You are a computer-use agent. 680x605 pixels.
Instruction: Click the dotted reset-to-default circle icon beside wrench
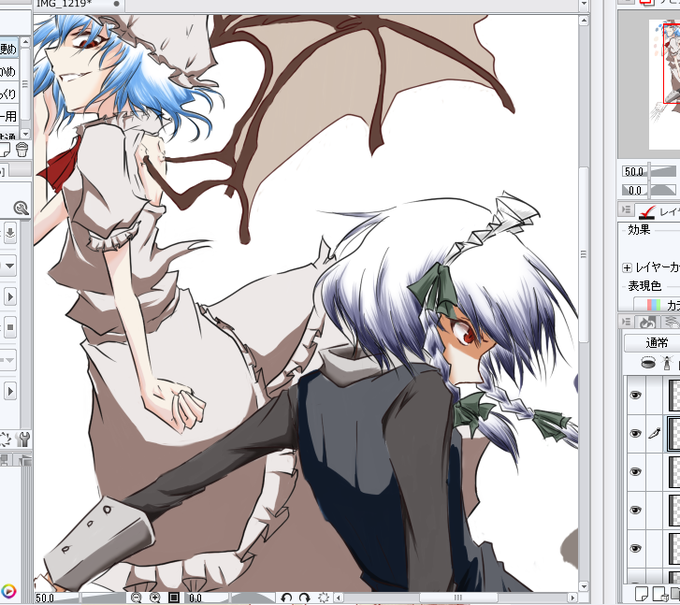(x=4, y=439)
